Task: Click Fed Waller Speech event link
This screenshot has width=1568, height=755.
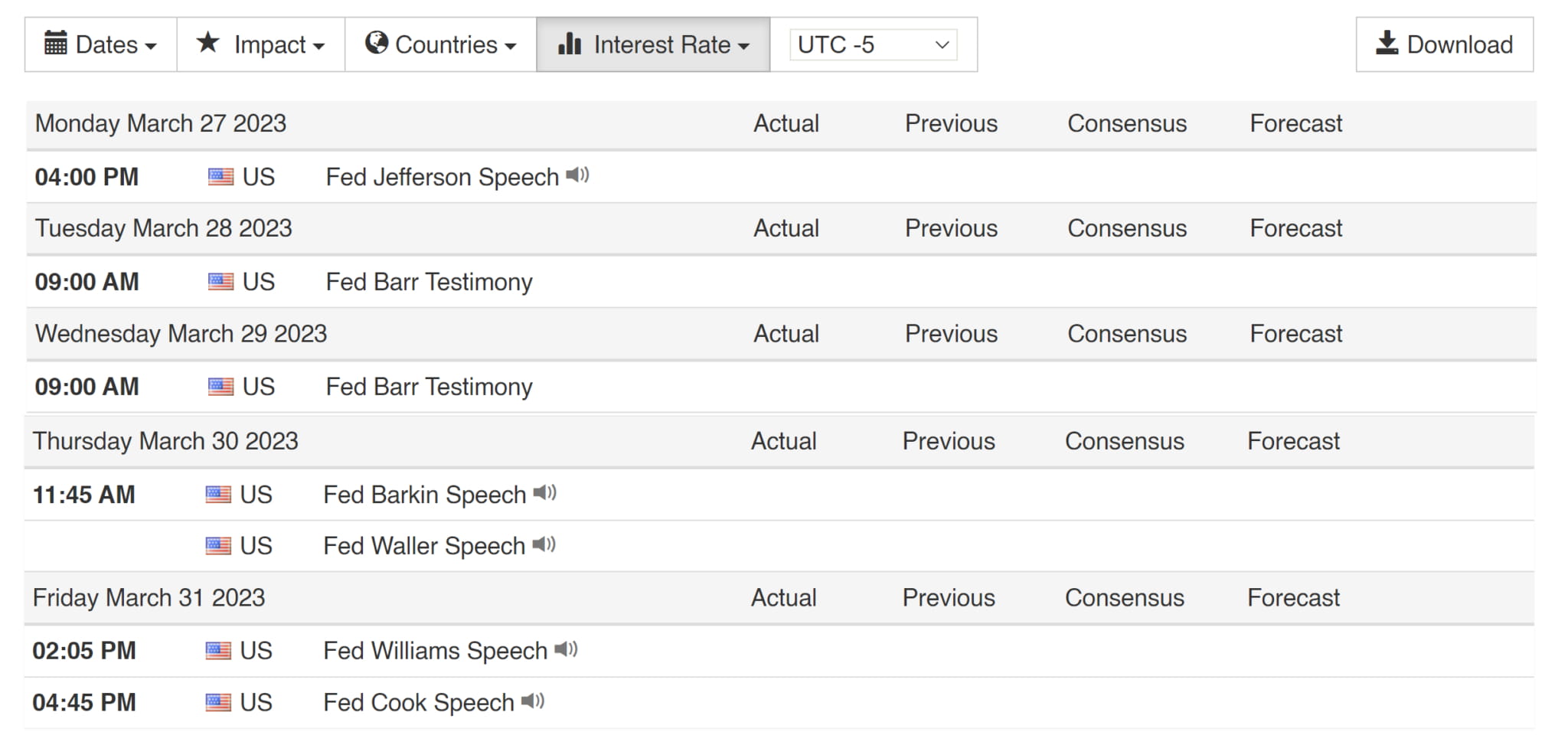Action: (423, 546)
